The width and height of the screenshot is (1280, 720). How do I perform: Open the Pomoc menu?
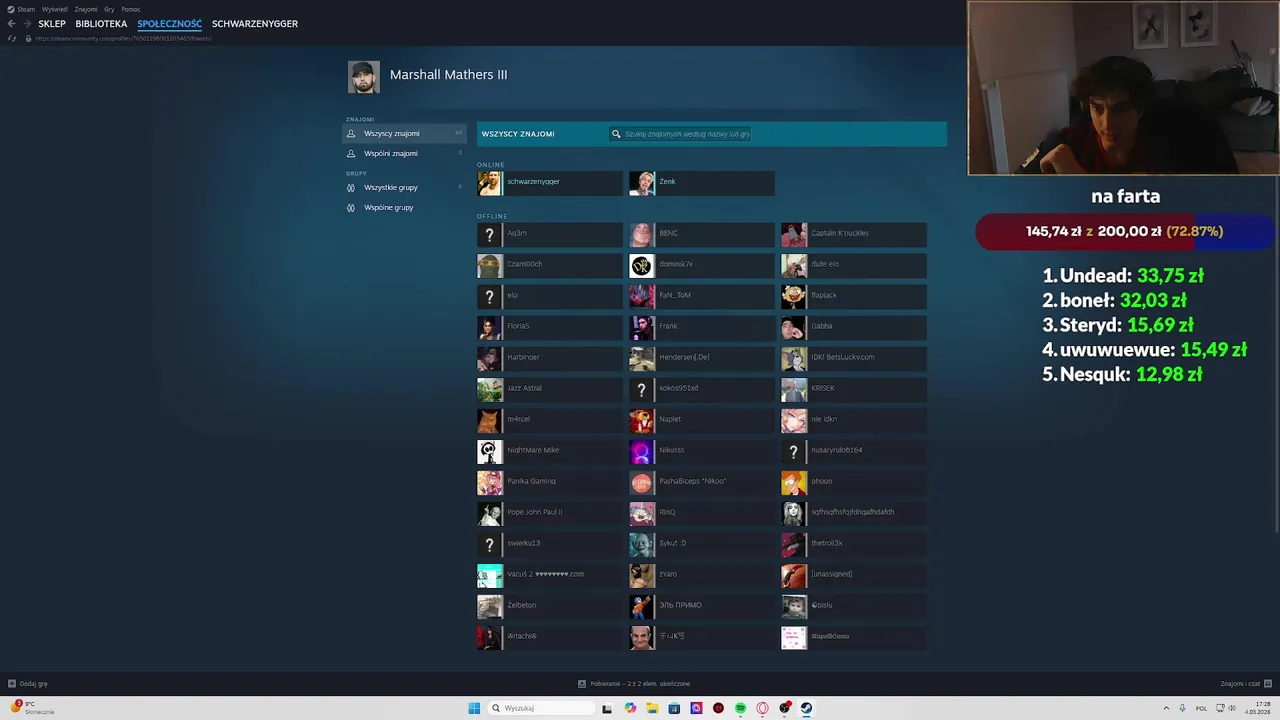tap(131, 9)
